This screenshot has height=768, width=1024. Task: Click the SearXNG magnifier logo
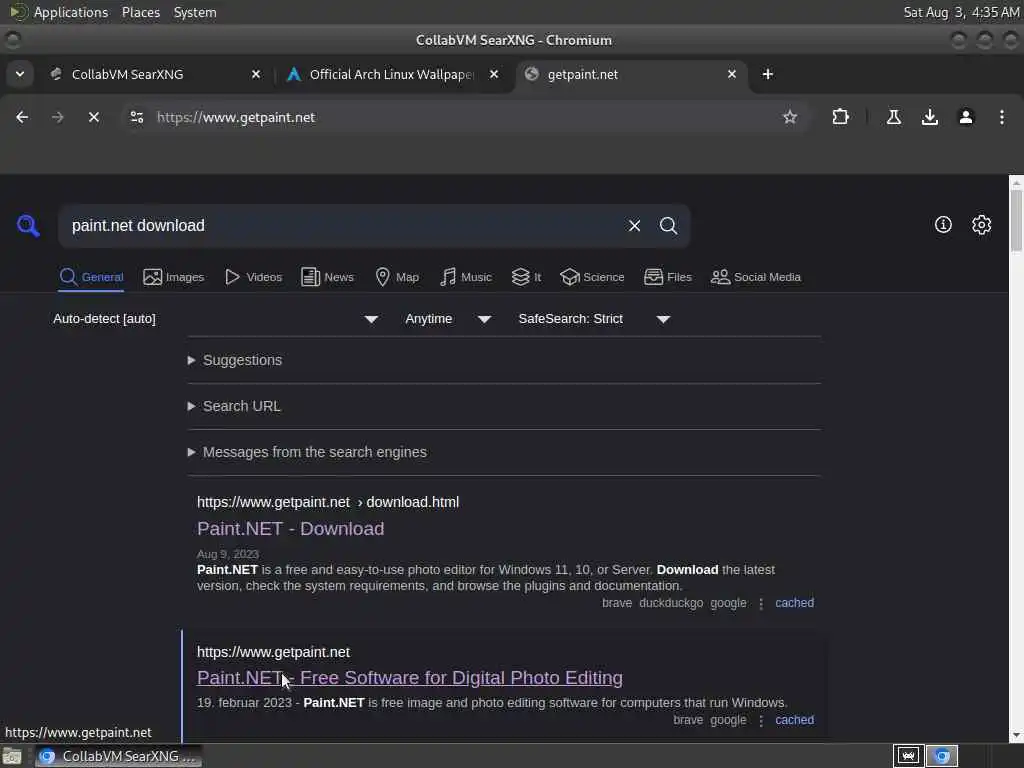(28, 226)
